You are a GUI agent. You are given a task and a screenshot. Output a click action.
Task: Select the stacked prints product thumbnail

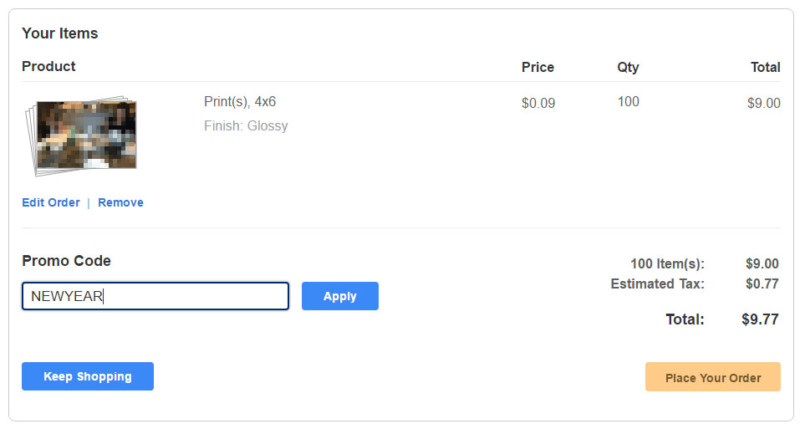[x=82, y=136]
